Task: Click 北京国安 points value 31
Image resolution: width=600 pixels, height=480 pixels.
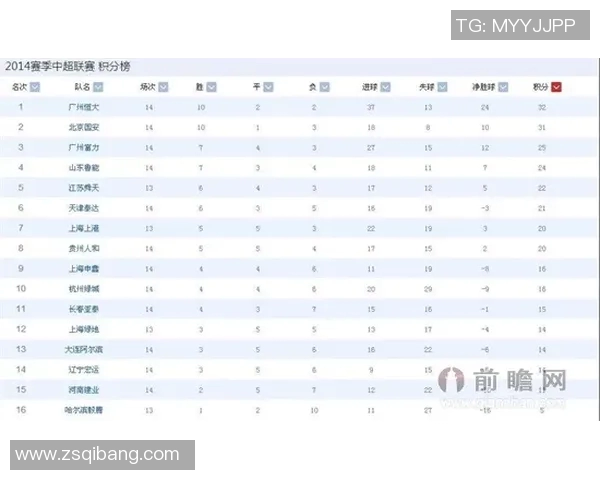Action: (542, 128)
